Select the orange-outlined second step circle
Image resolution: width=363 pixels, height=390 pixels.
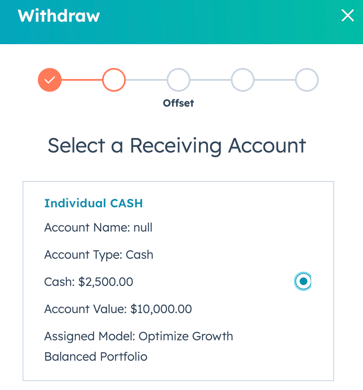click(x=114, y=80)
